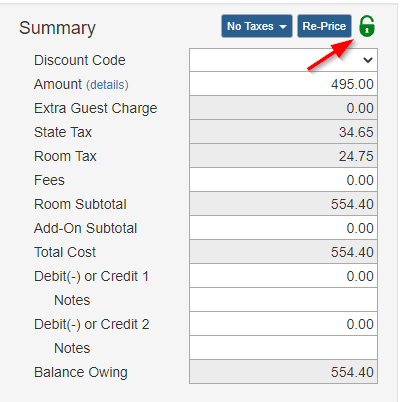402x402 pixels.
Task: Click the green unlock padlock icon
Action: click(x=367, y=26)
